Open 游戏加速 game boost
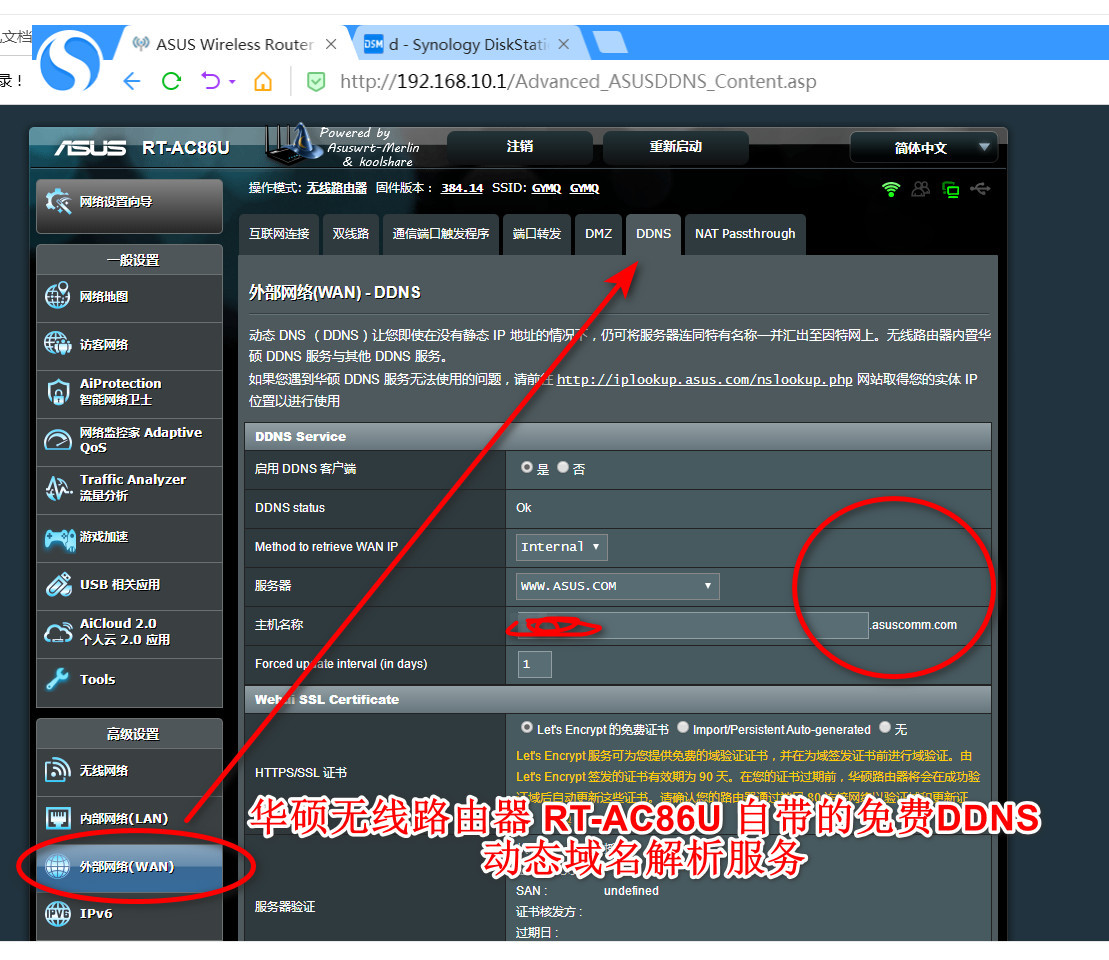This screenshot has height=960, width=1109. (x=129, y=538)
